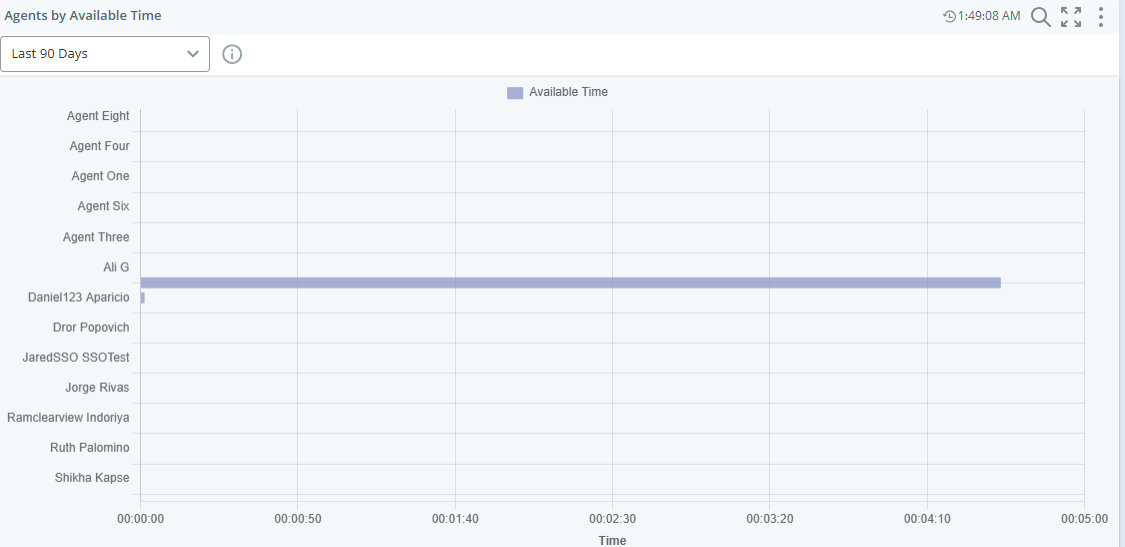
Task: Click the Agents by Available Time title
Action: [x=83, y=16]
